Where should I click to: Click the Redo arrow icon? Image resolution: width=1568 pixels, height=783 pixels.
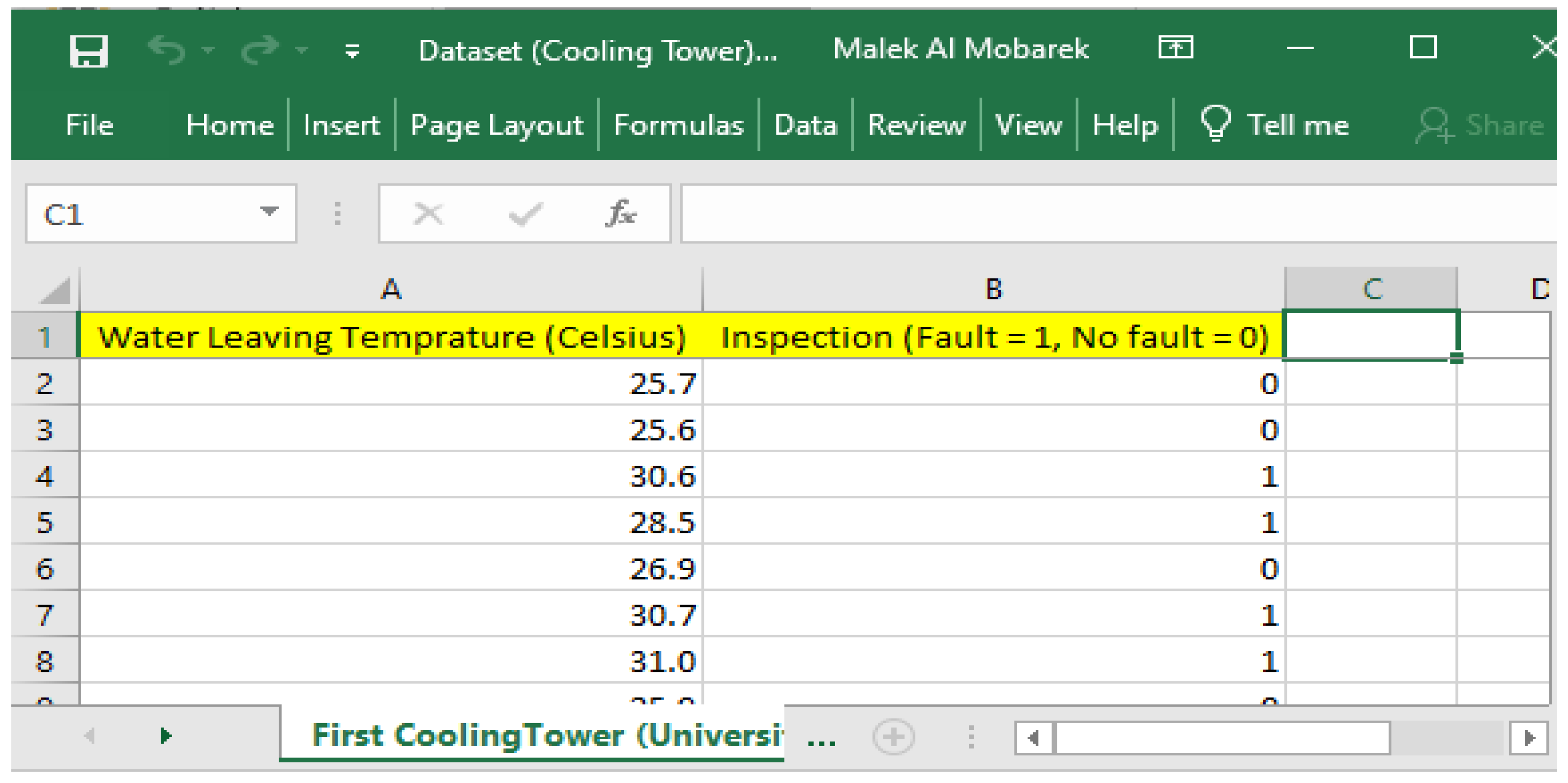point(260,49)
